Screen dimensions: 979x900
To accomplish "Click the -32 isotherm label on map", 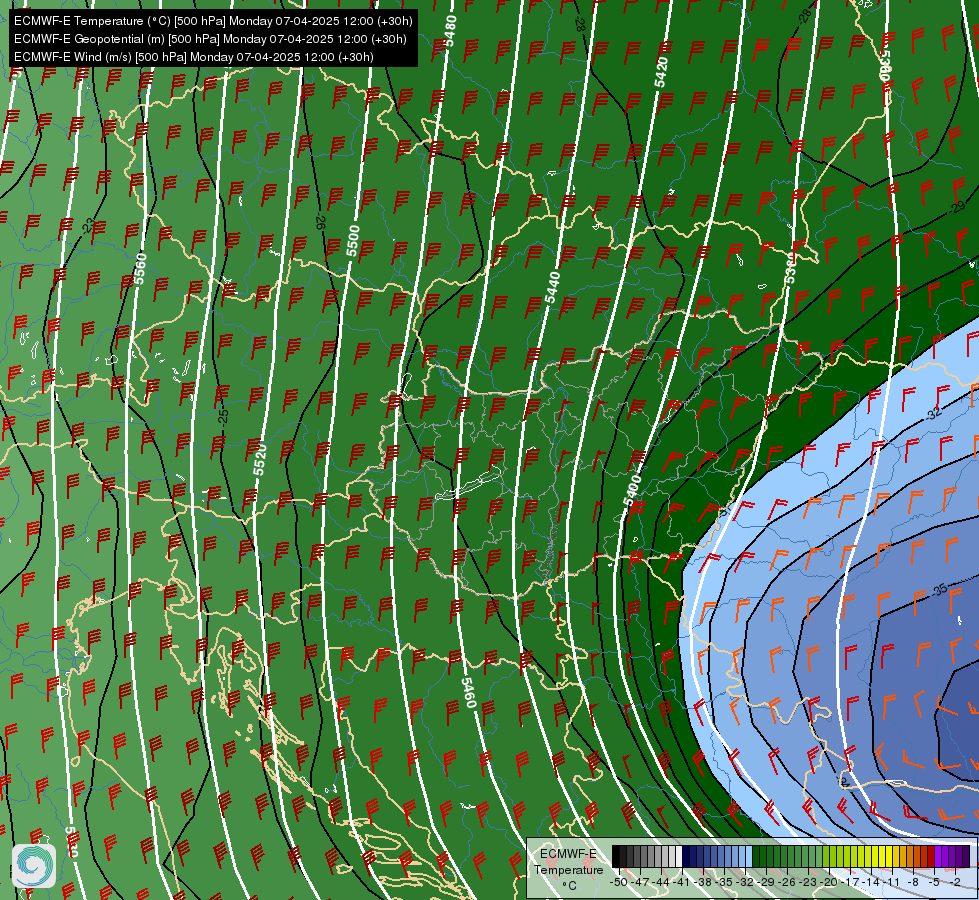I will pos(933,413).
